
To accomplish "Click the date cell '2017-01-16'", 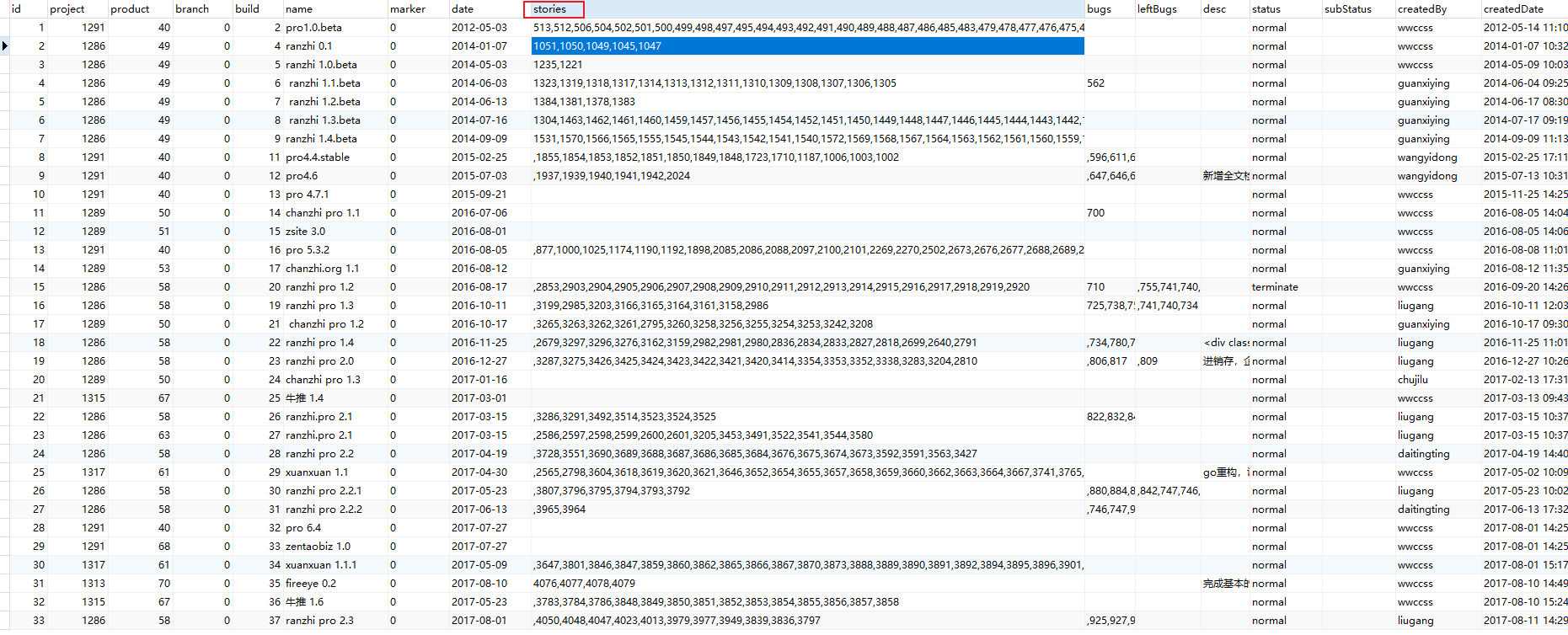I will (479, 380).
